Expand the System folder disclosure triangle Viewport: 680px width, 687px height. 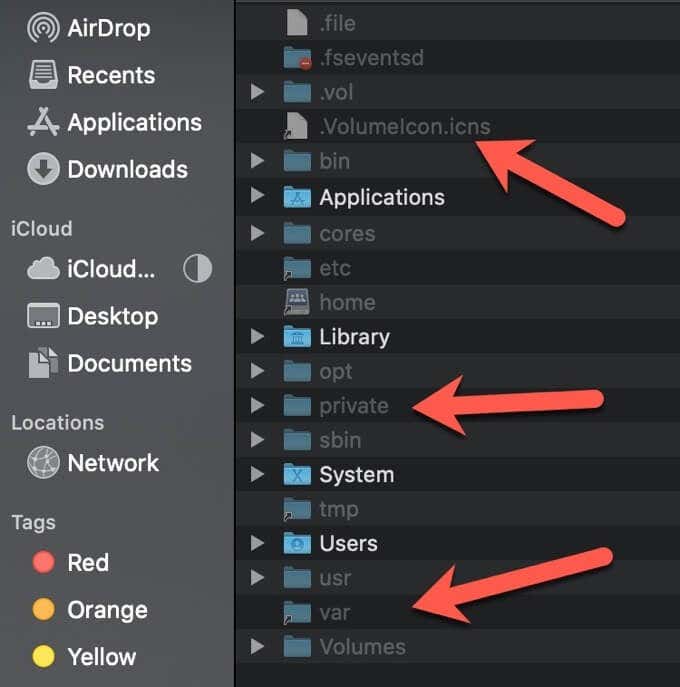(x=257, y=474)
